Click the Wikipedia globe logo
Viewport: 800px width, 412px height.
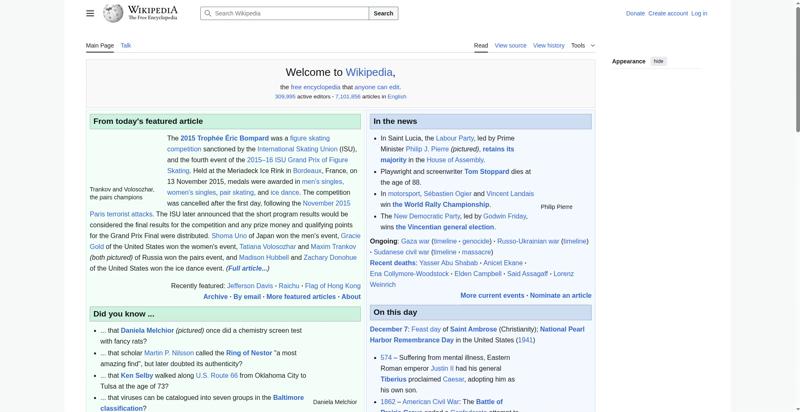click(113, 13)
